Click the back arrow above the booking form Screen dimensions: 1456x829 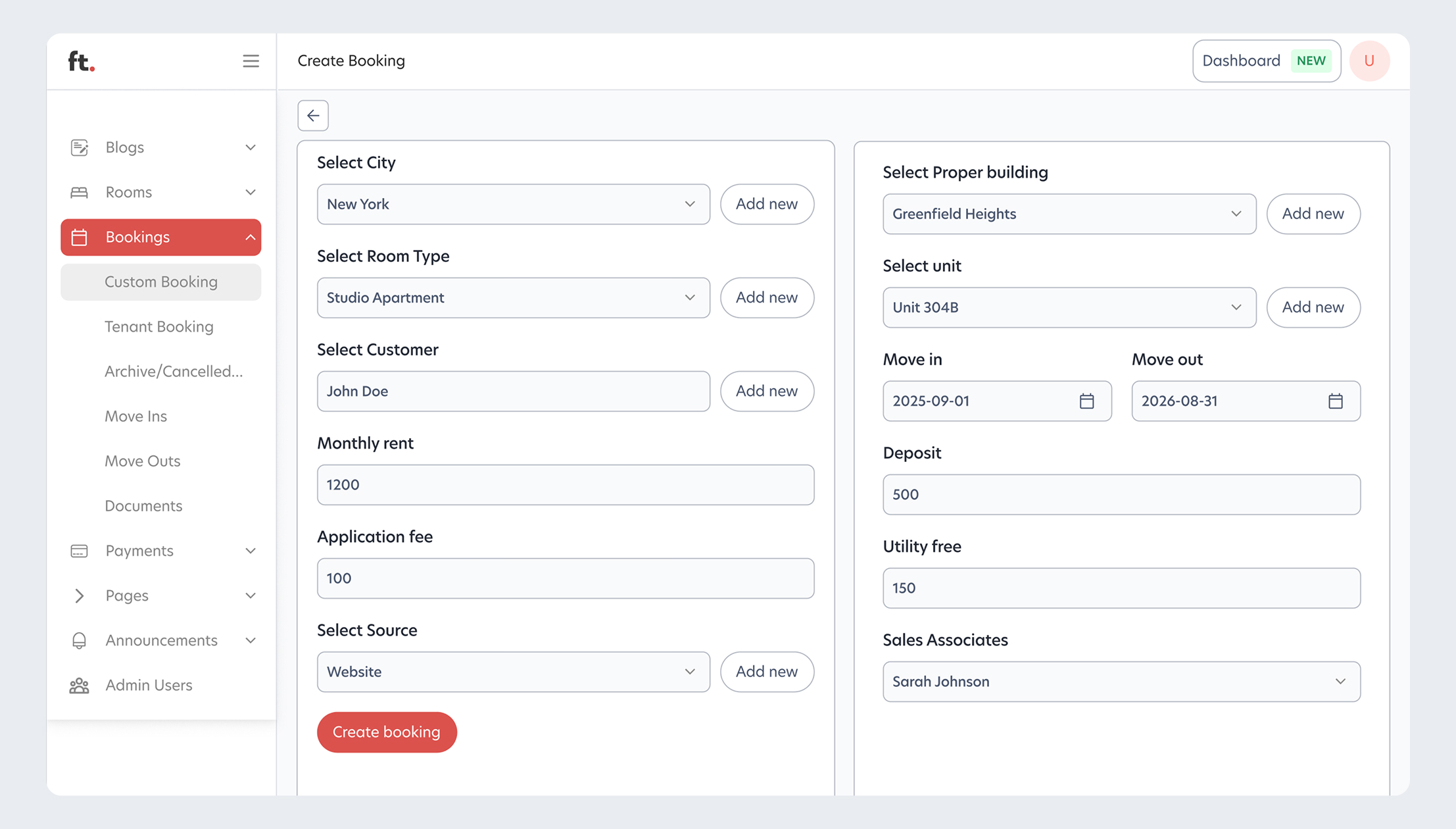tap(313, 115)
